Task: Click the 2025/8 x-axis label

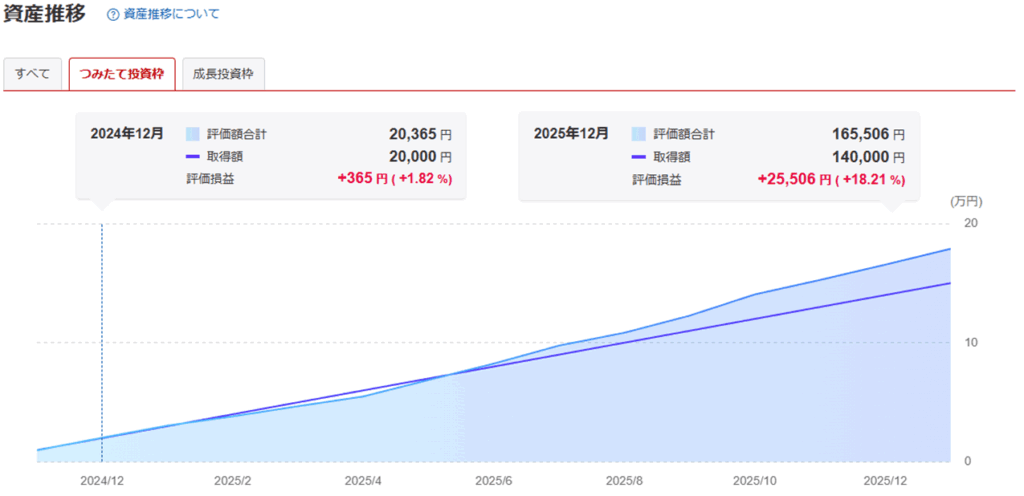Action: tap(623, 480)
